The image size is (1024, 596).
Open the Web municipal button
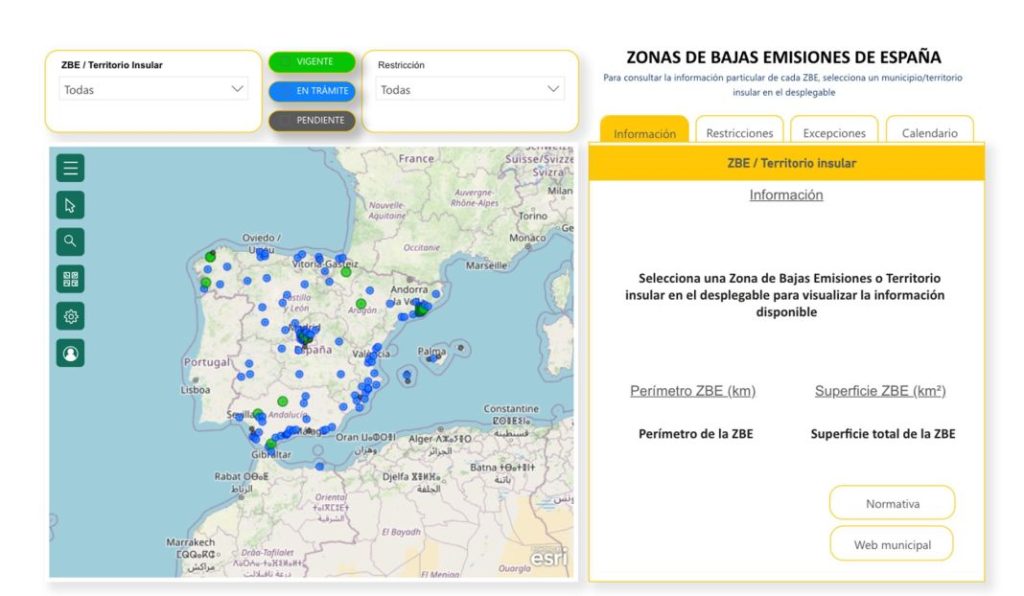point(891,544)
